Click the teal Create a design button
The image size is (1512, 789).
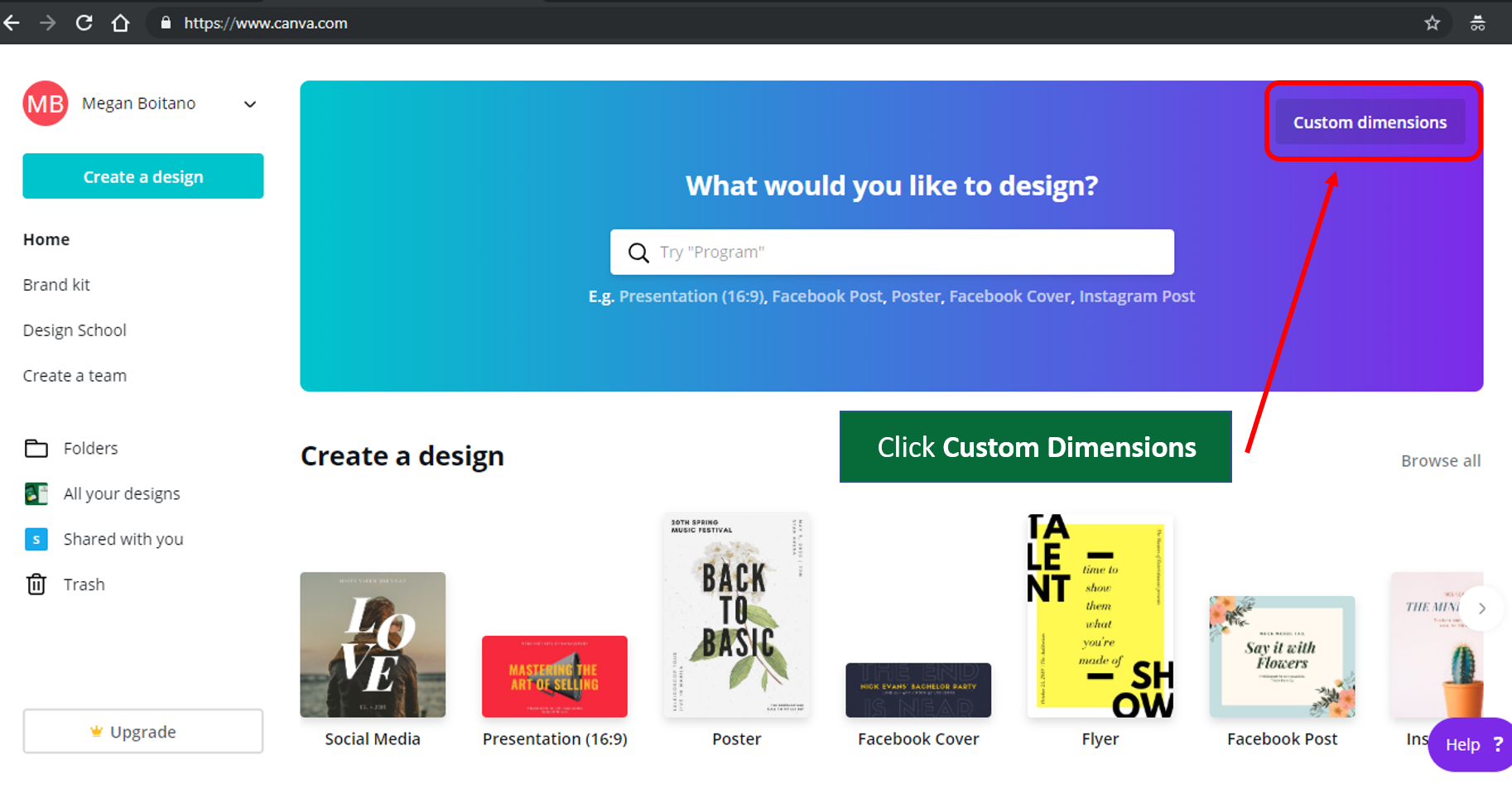[143, 176]
